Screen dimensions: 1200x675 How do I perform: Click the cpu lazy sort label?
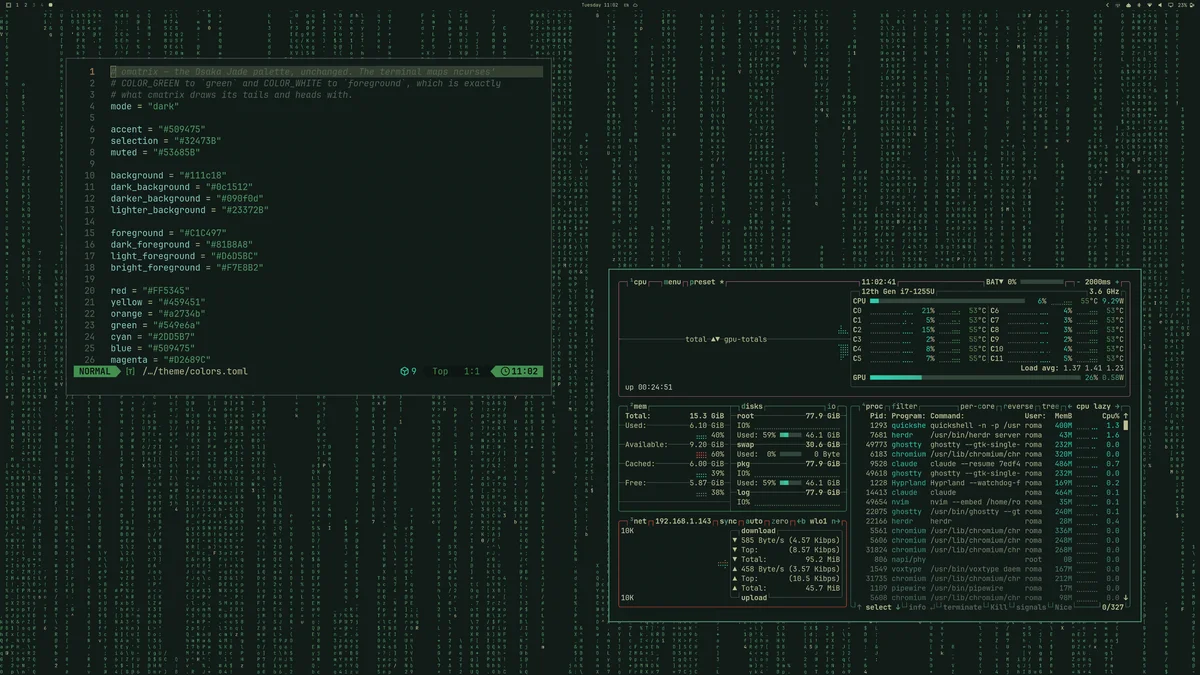pyautogui.click(x=1094, y=407)
